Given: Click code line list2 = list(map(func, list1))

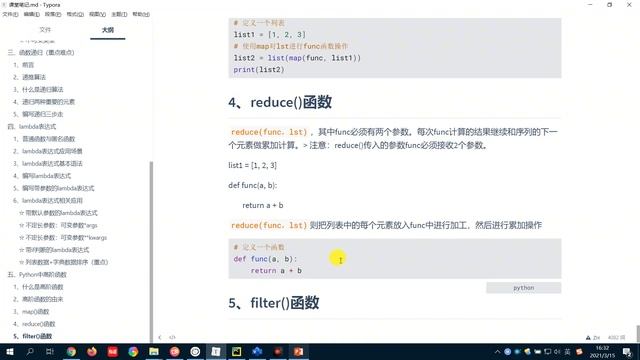Looking at the screenshot, I should (x=297, y=58).
